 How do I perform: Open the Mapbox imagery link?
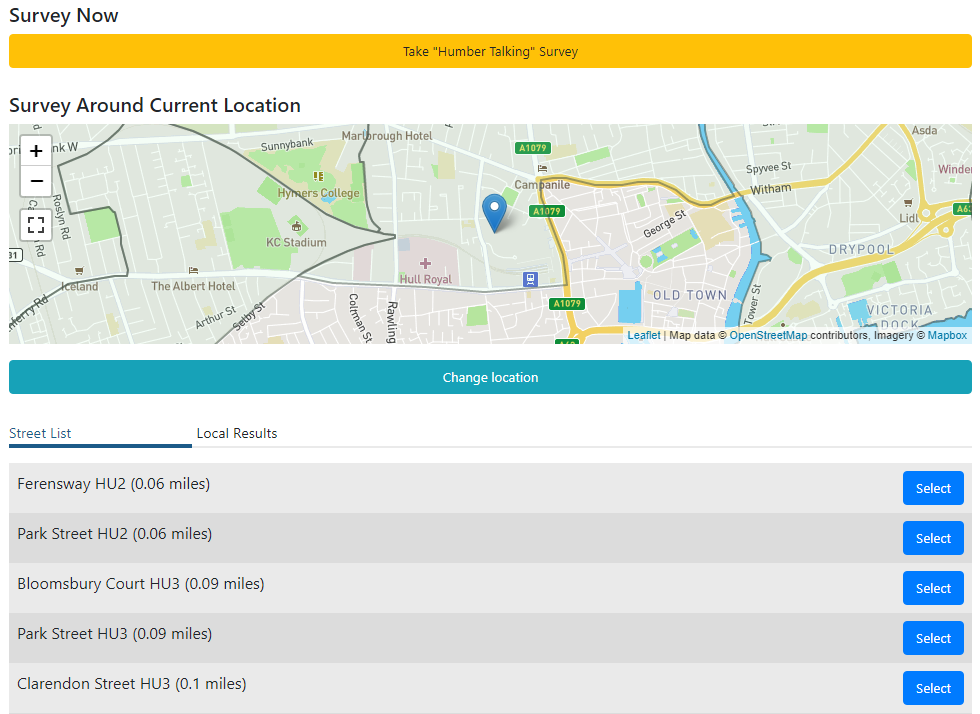[x=947, y=336]
